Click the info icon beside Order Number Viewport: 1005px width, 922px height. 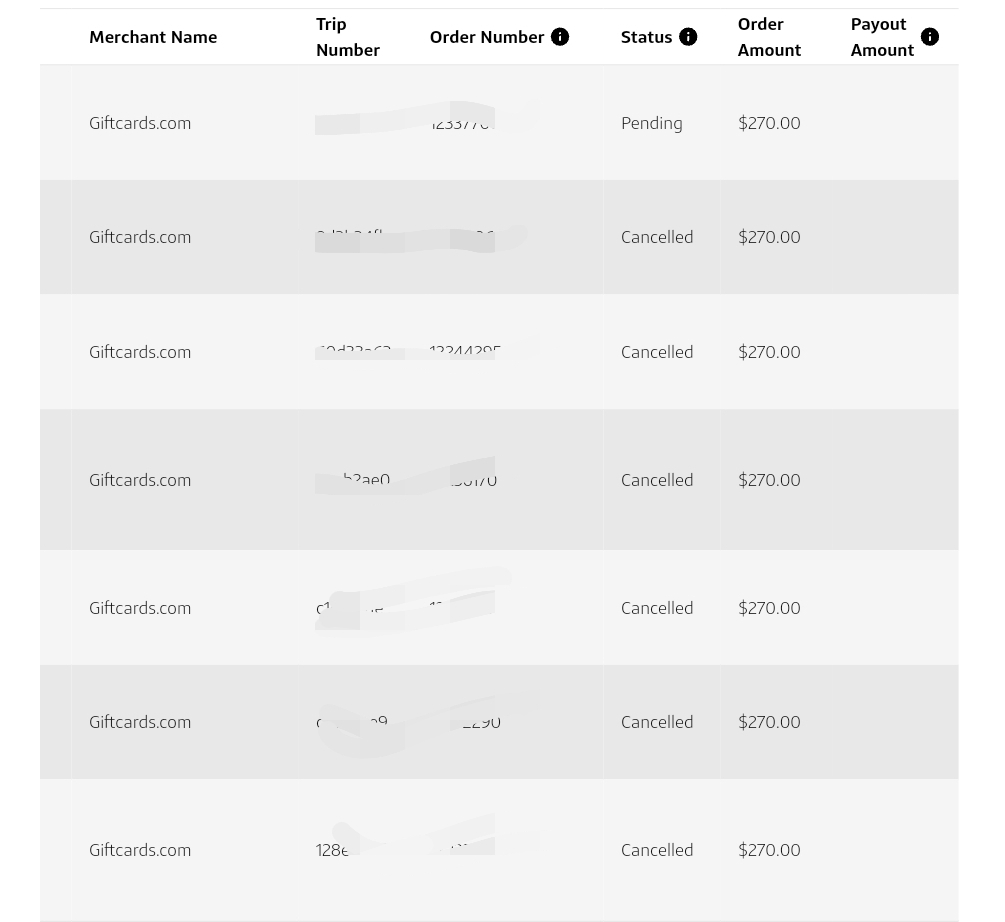[560, 37]
